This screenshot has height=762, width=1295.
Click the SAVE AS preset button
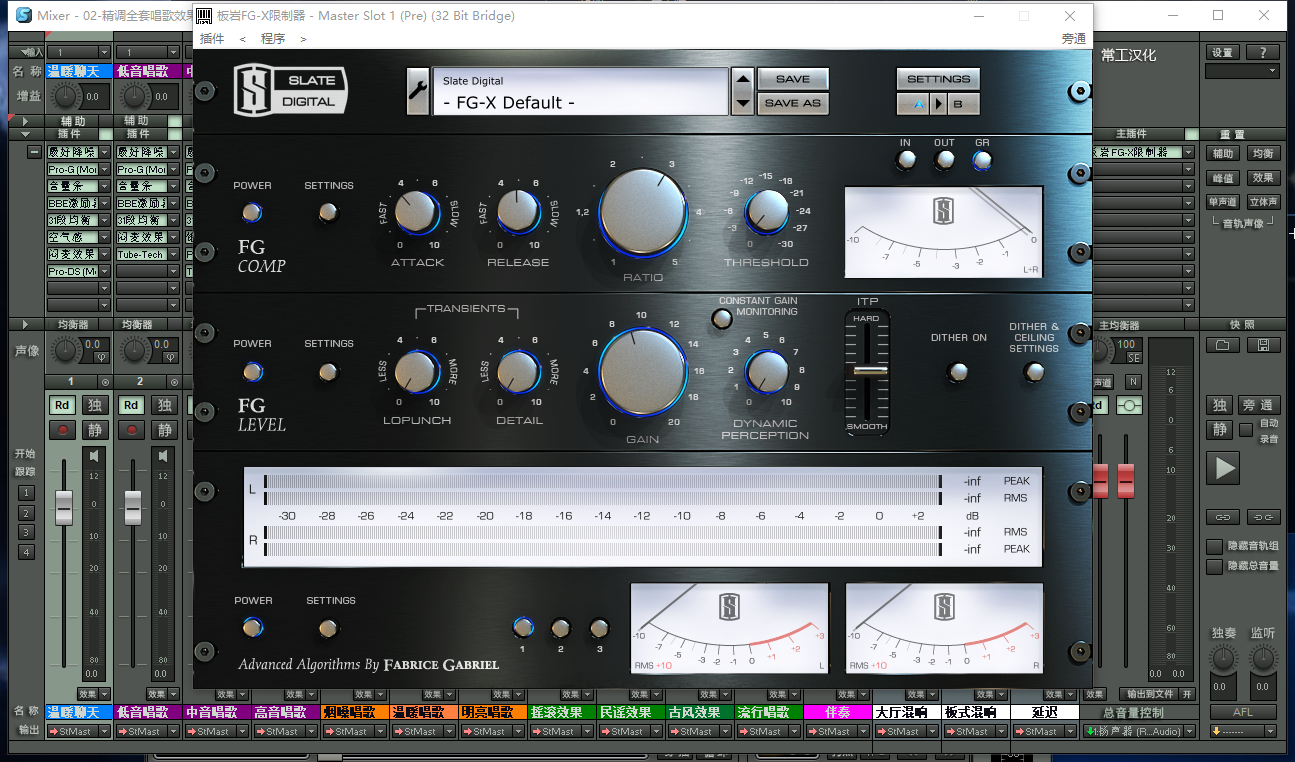(x=793, y=103)
